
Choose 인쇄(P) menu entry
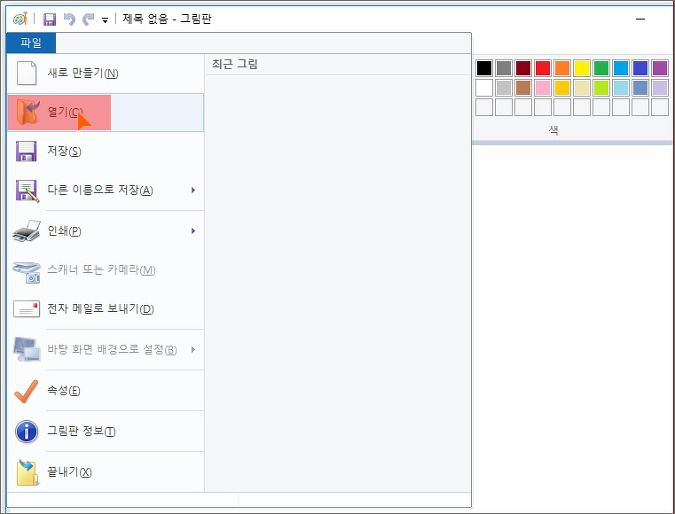click(105, 231)
